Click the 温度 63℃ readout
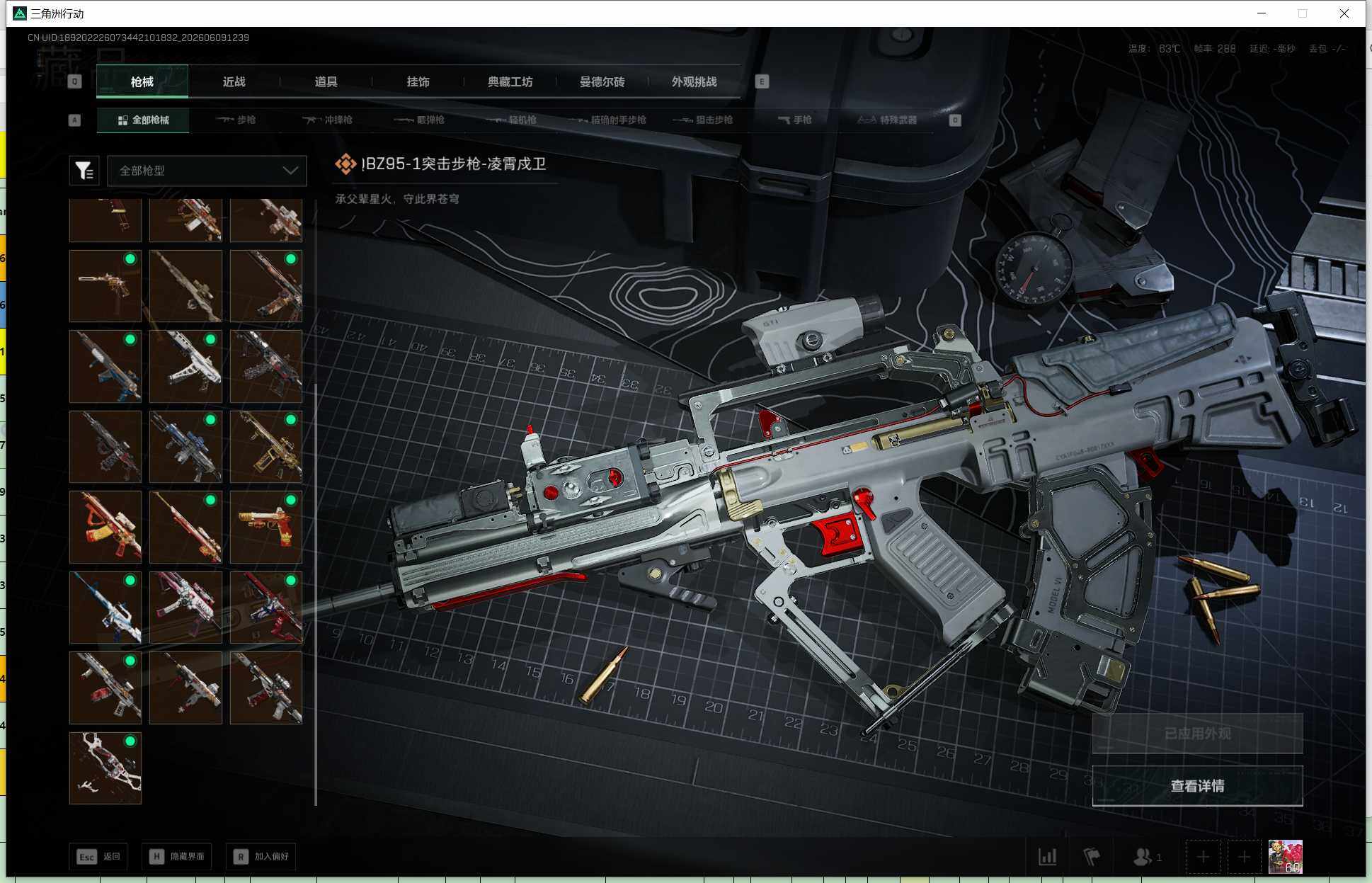The width and height of the screenshot is (1372, 883). 1154,49
